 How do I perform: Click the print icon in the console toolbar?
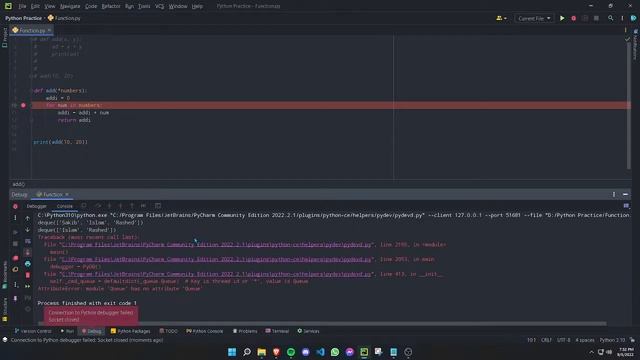pos(27,264)
